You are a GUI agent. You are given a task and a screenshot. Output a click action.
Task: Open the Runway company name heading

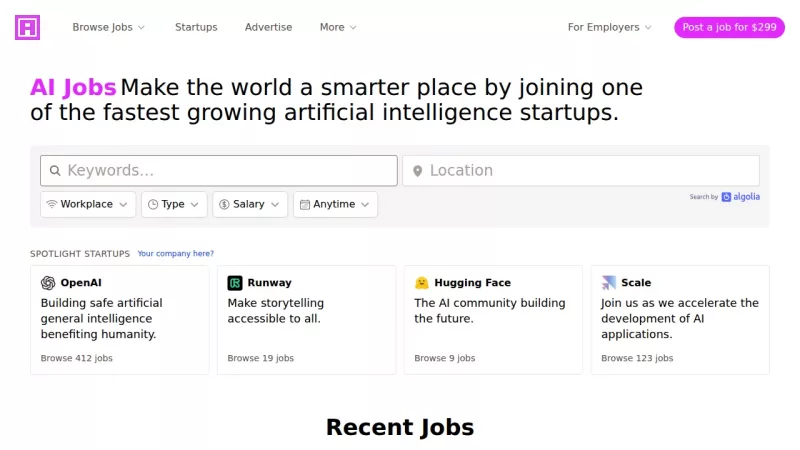pos(269,283)
